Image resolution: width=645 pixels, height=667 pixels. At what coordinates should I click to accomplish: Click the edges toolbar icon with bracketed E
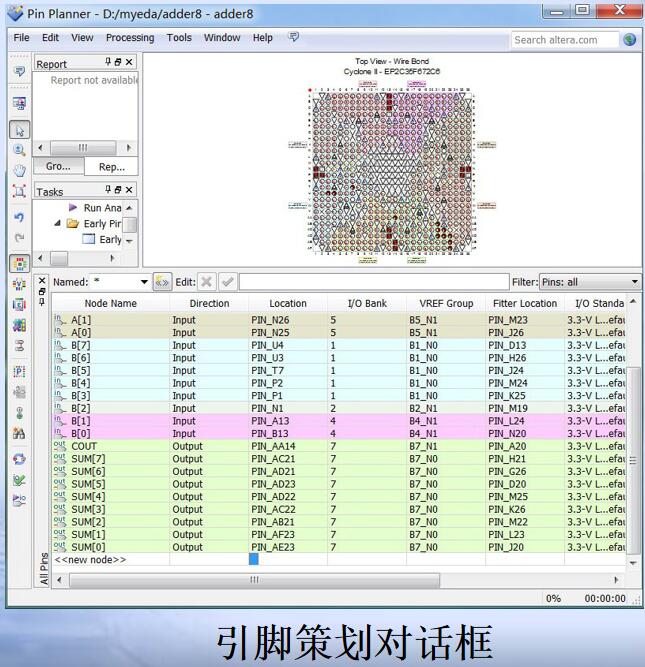[19, 304]
